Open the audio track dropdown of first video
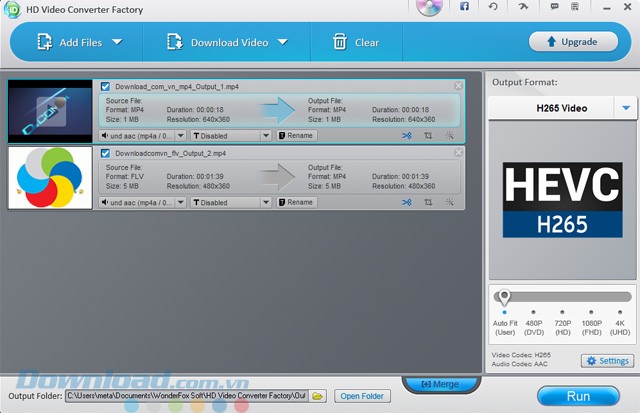640x413 pixels. (x=143, y=135)
